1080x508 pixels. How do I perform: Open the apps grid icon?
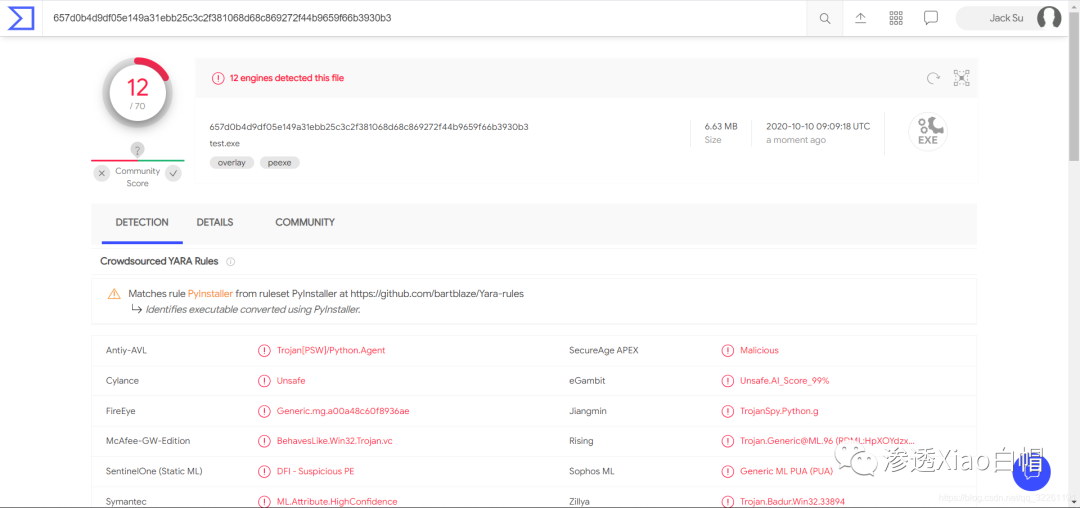point(896,18)
